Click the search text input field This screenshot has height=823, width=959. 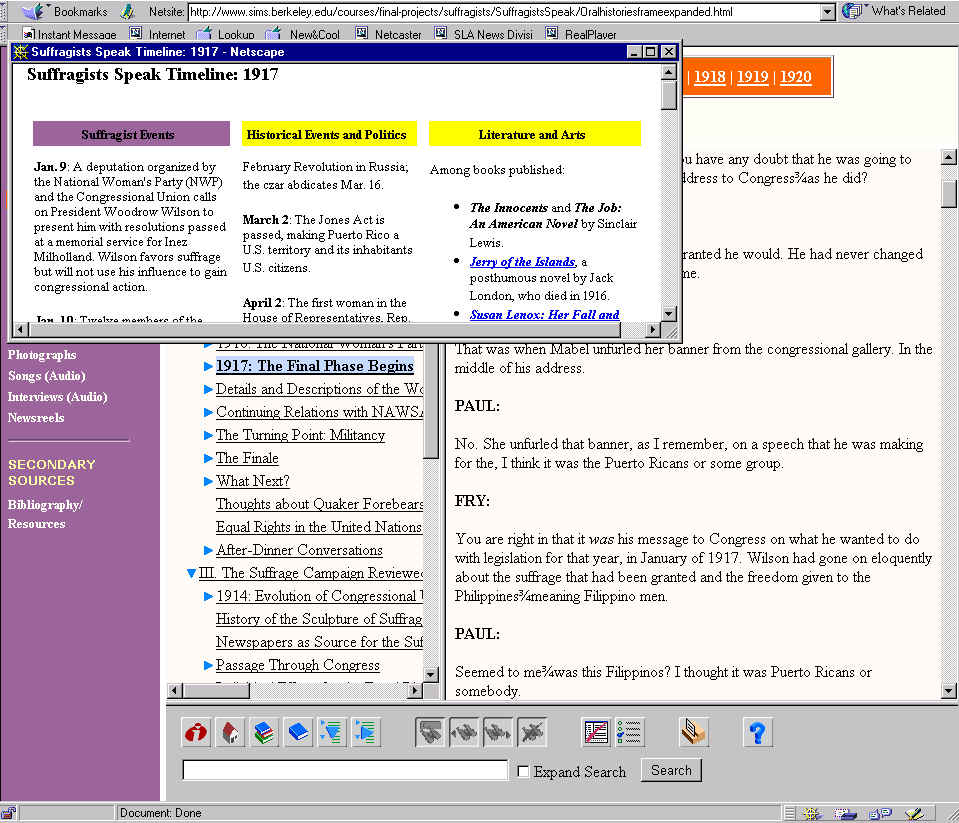(345, 770)
